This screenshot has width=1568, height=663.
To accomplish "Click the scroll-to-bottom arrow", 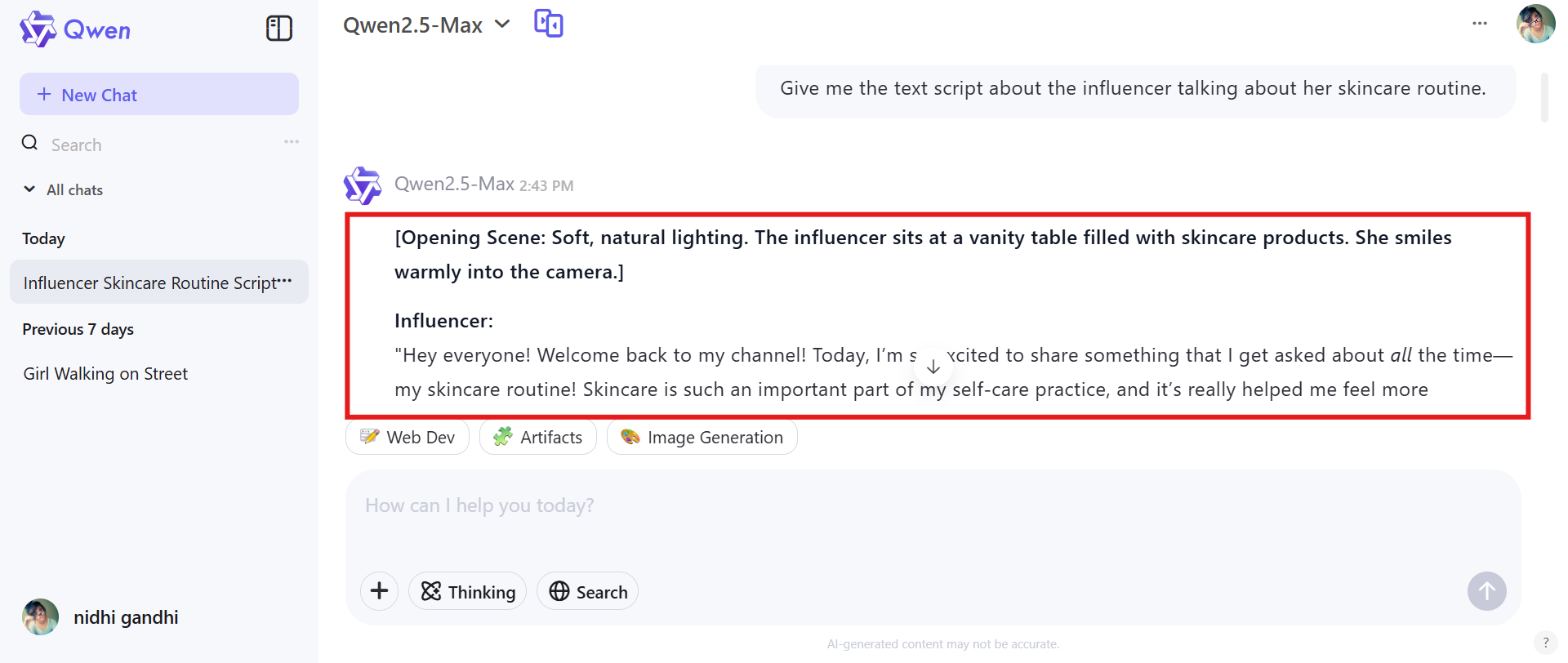I will (933, 367).
